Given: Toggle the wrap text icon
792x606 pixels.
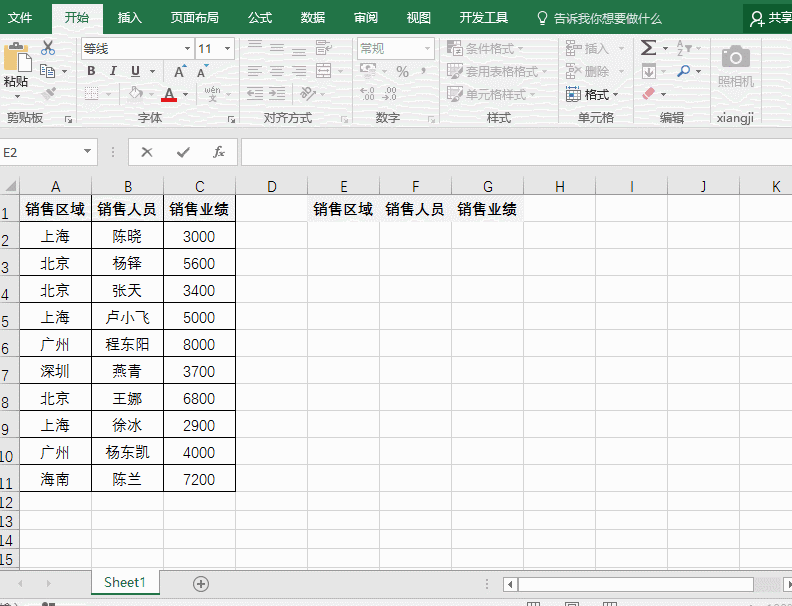Looking at the screenshot, I should pyautogui.click(x=323, y=48).
